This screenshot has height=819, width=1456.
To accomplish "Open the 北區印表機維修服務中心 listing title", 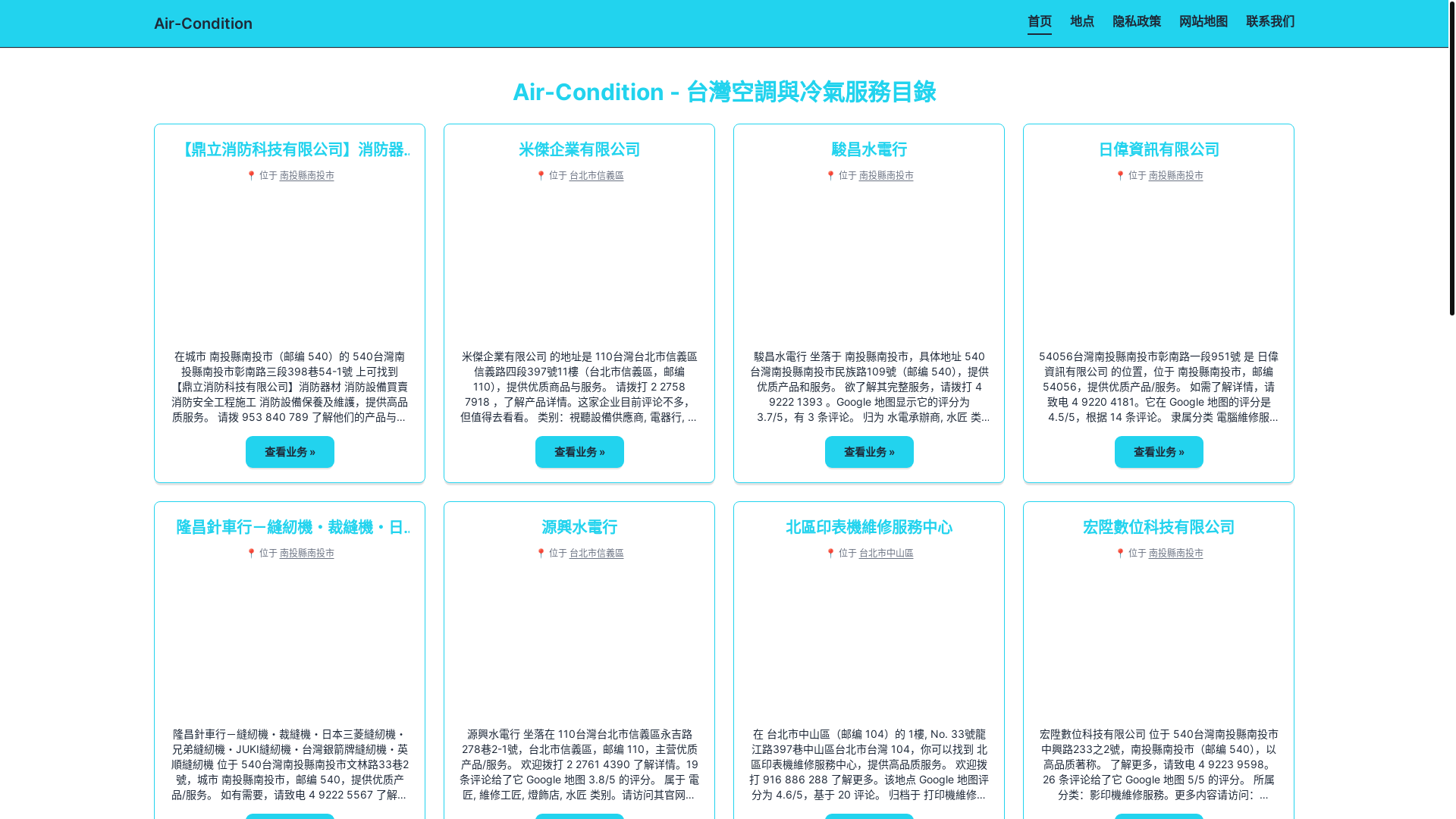I will (x=869, y=527).
